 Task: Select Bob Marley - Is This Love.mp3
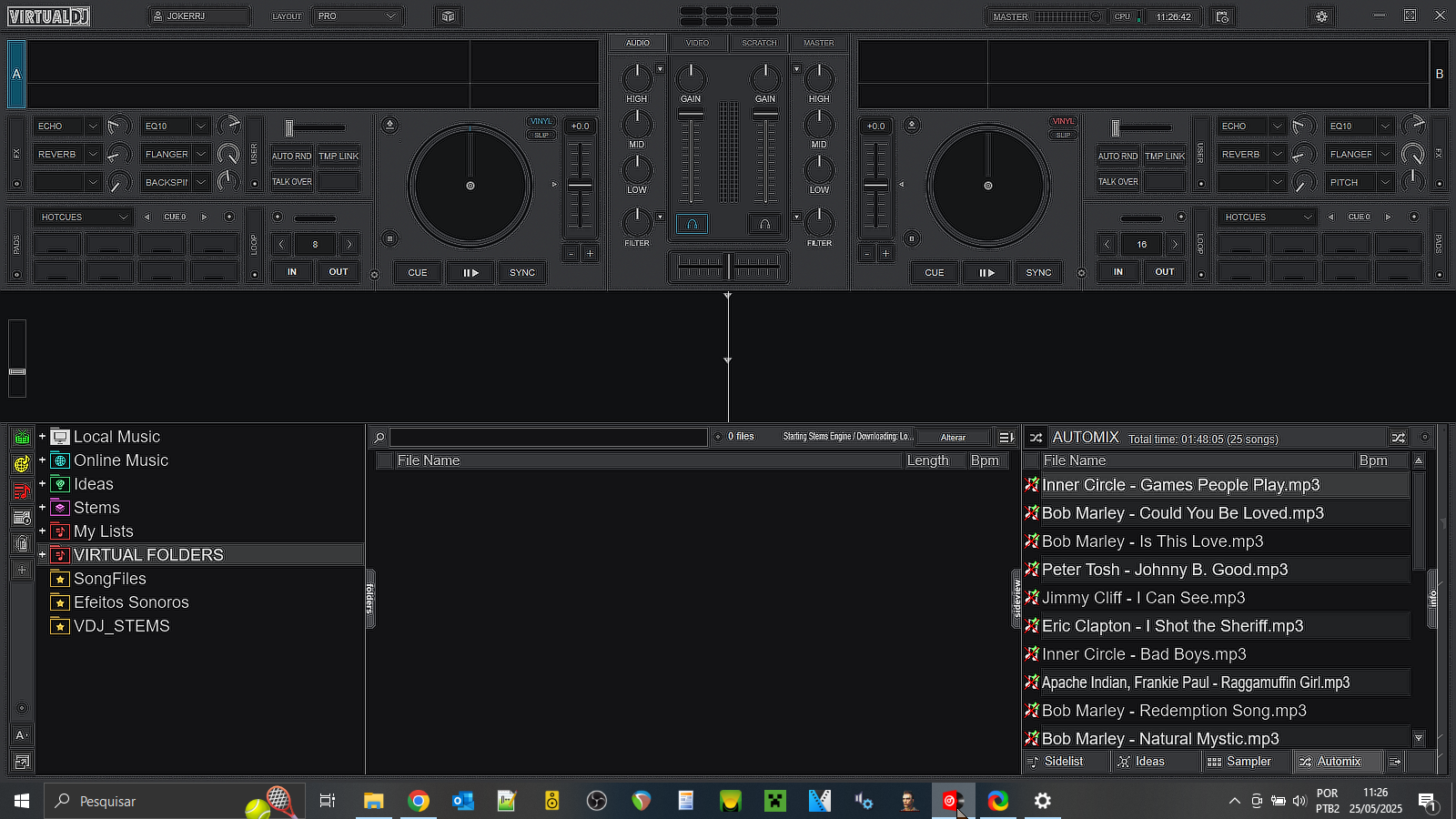(x=1152, y=541)
